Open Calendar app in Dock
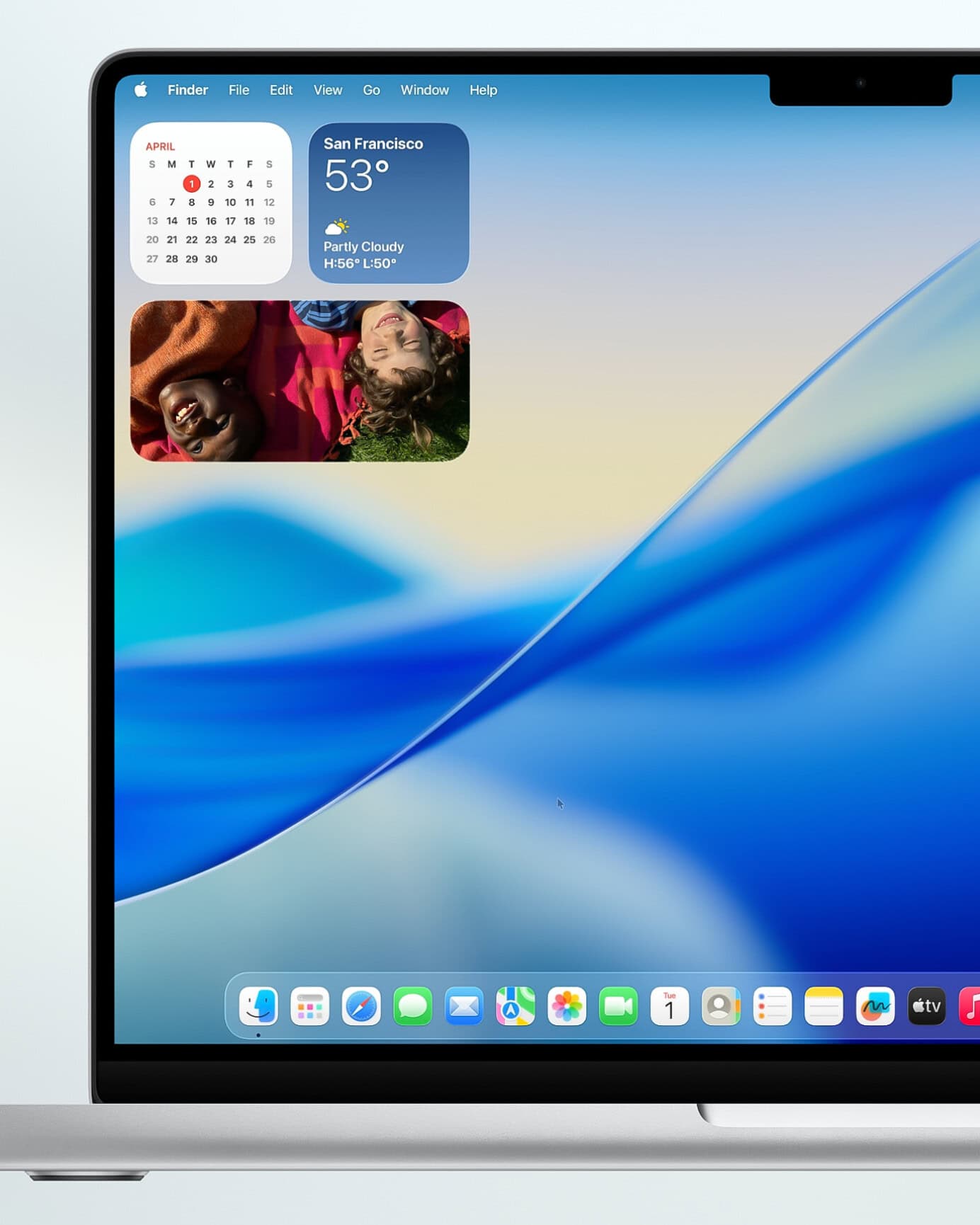Viewport: 980px width, 1225px height. pyautogui.click(x=670, y=1005)
